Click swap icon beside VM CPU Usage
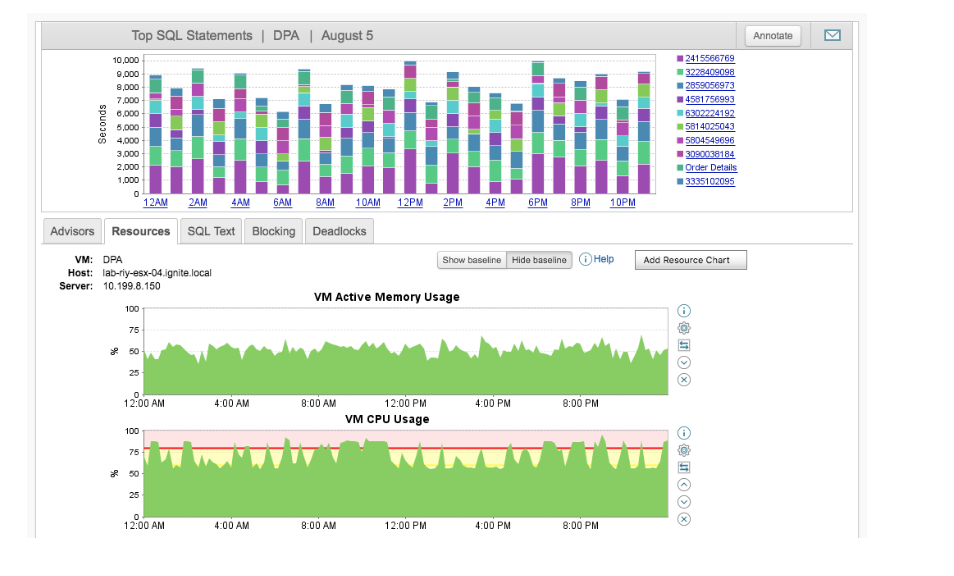954x576 pixels. [x=684, y=468]
